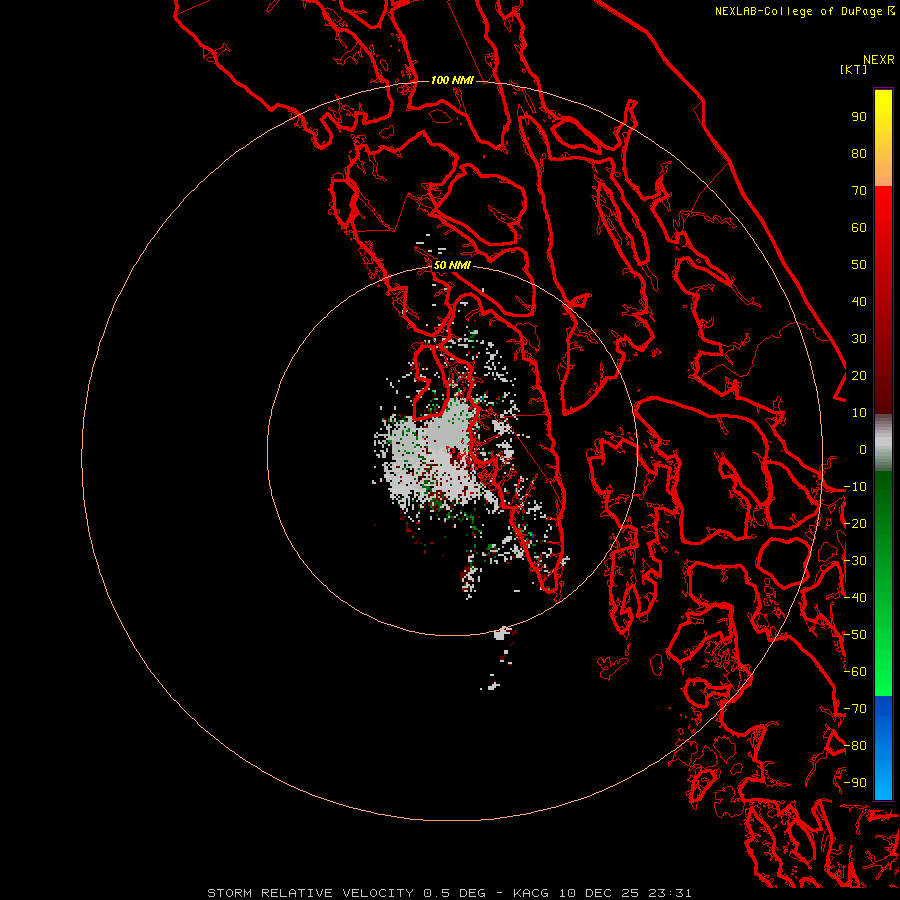Click the 50 NMI range ring label
The height and width of the screenshot is (900, 900).
pos(452,265)
